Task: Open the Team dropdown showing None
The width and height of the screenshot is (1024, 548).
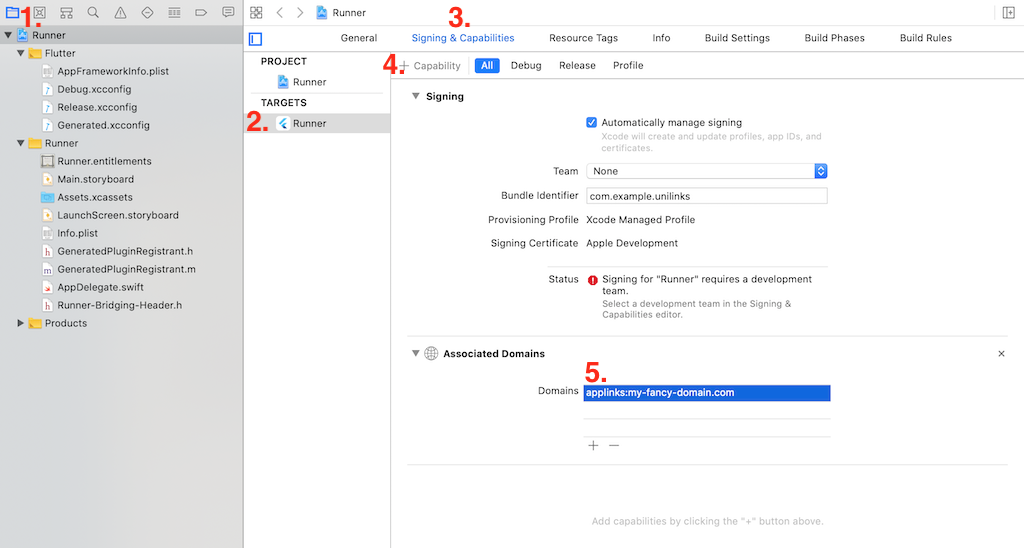Action: tap(707, 171)
